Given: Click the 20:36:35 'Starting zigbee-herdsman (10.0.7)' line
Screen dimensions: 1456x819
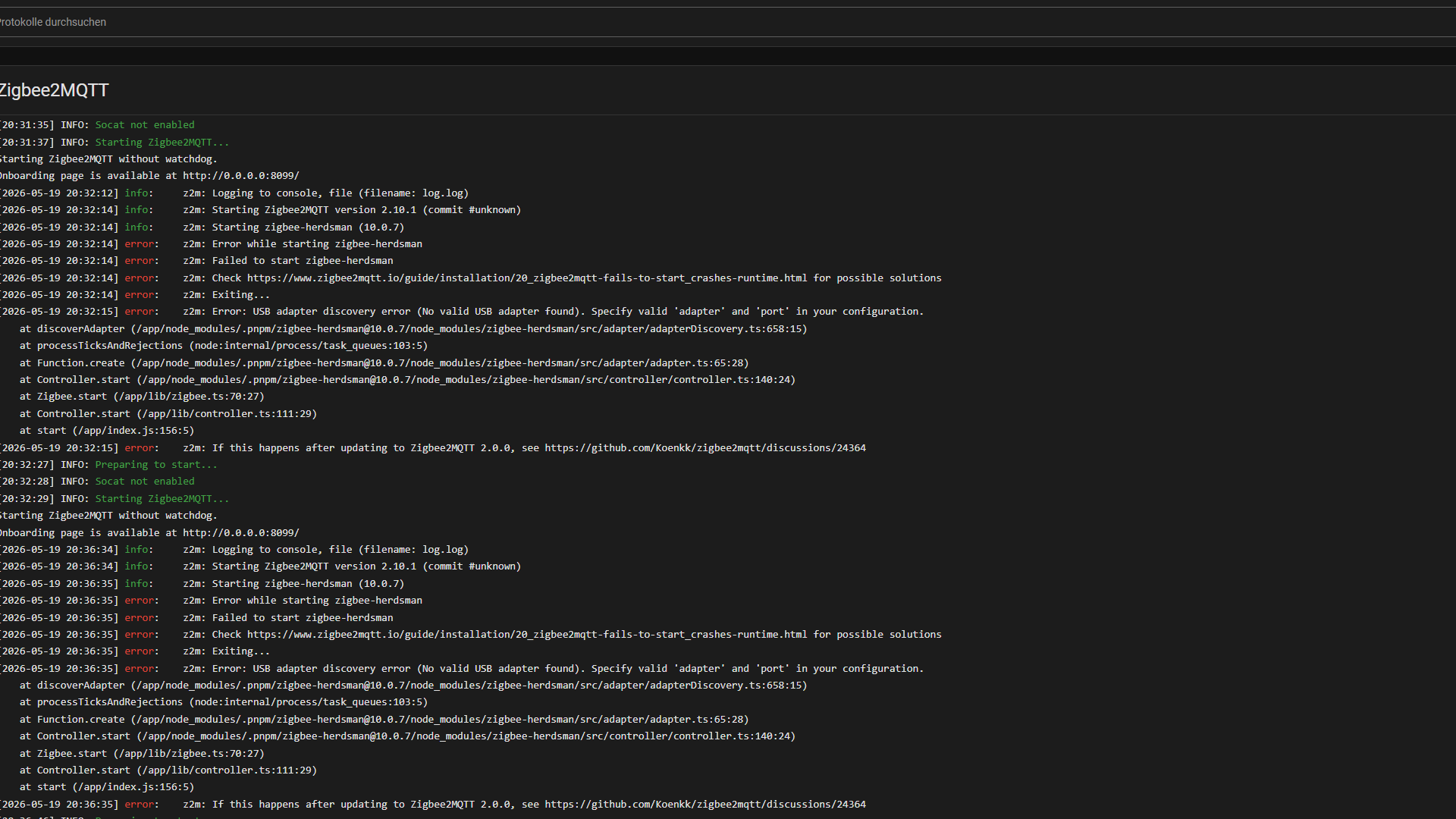Looking at the screenshot, I should (202, 584).
